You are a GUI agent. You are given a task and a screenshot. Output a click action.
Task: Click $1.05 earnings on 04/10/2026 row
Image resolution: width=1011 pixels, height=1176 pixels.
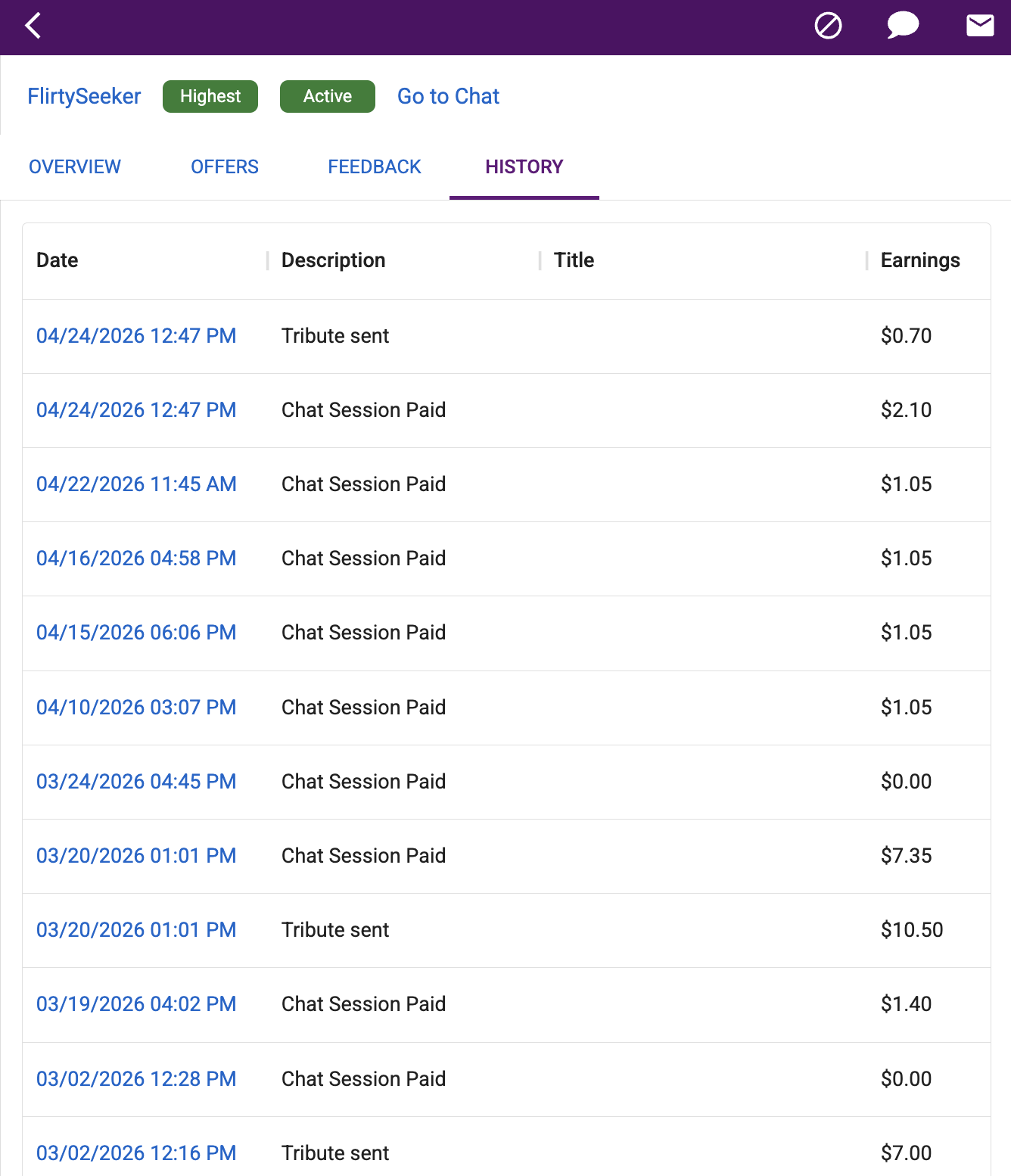pos(906,707)
